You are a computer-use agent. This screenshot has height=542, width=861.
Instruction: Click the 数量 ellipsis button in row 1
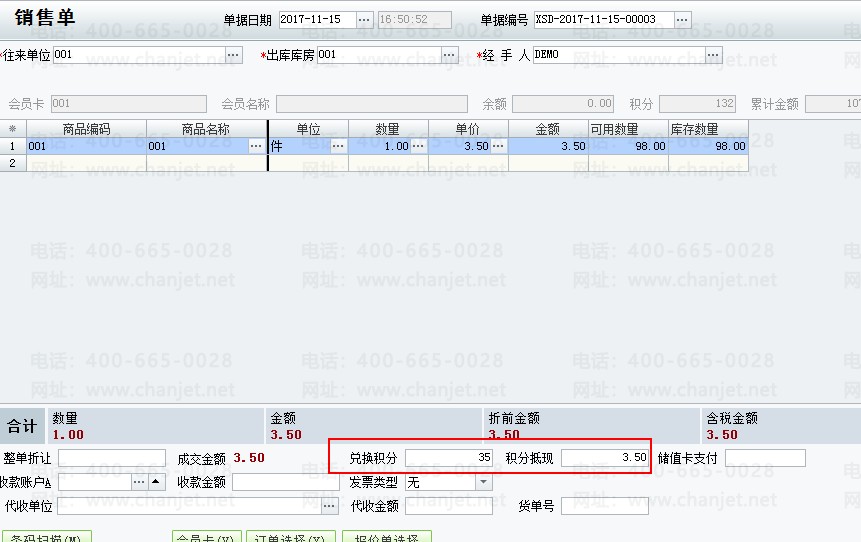(418, 146)
